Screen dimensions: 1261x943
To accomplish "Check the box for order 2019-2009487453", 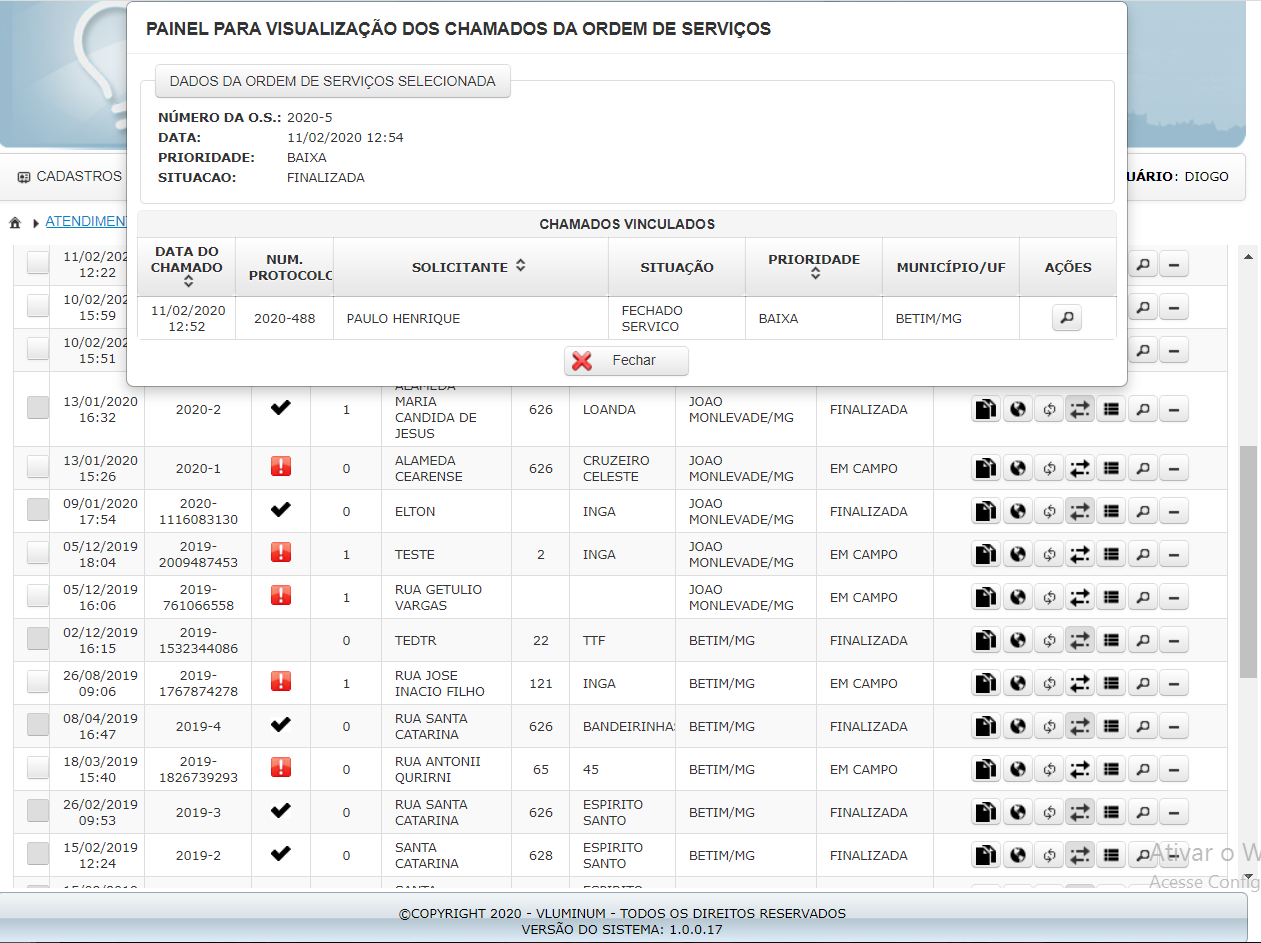I will [x=38, y=552].
